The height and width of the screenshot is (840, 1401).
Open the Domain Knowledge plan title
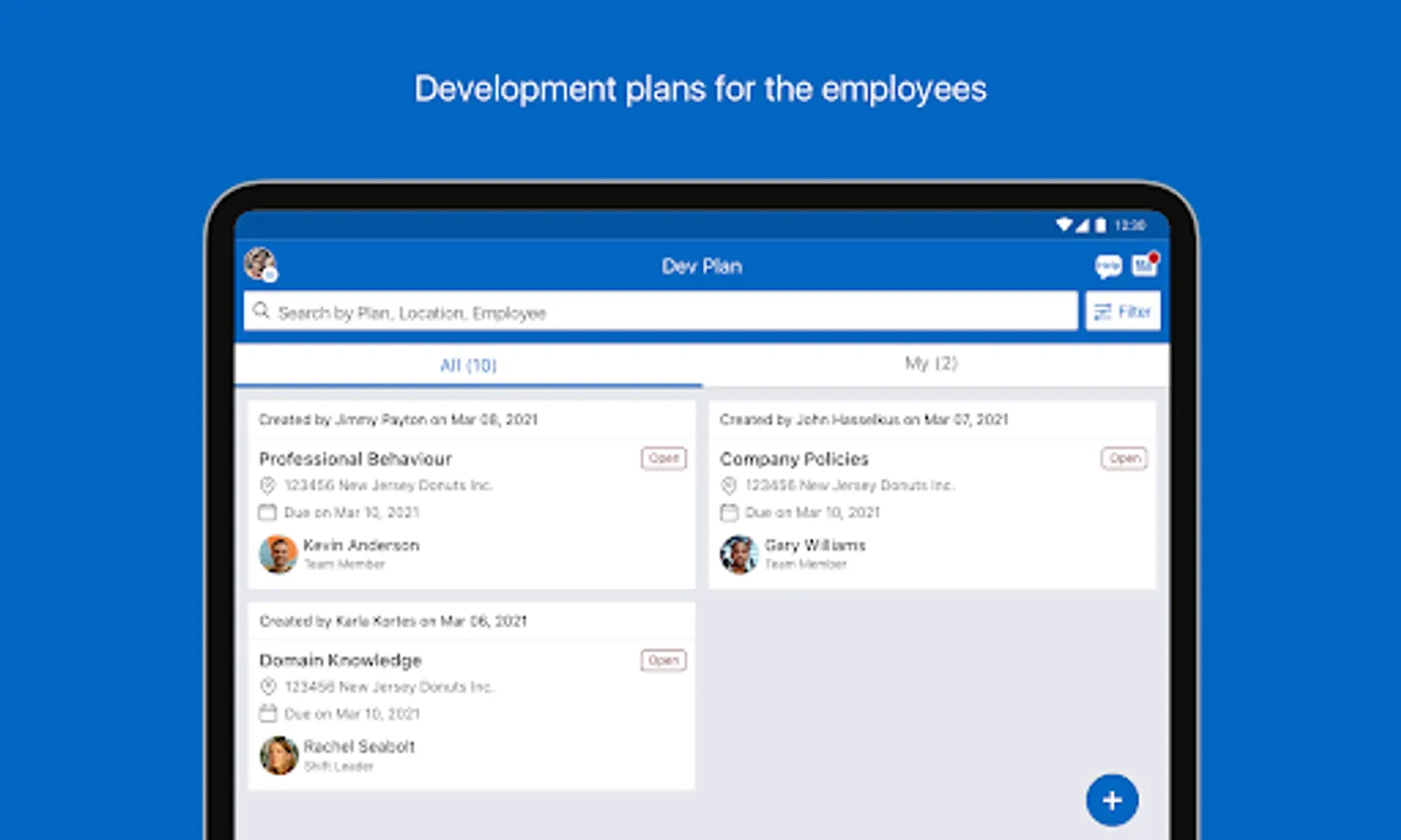pyautogui.click(x=341, y=660)
